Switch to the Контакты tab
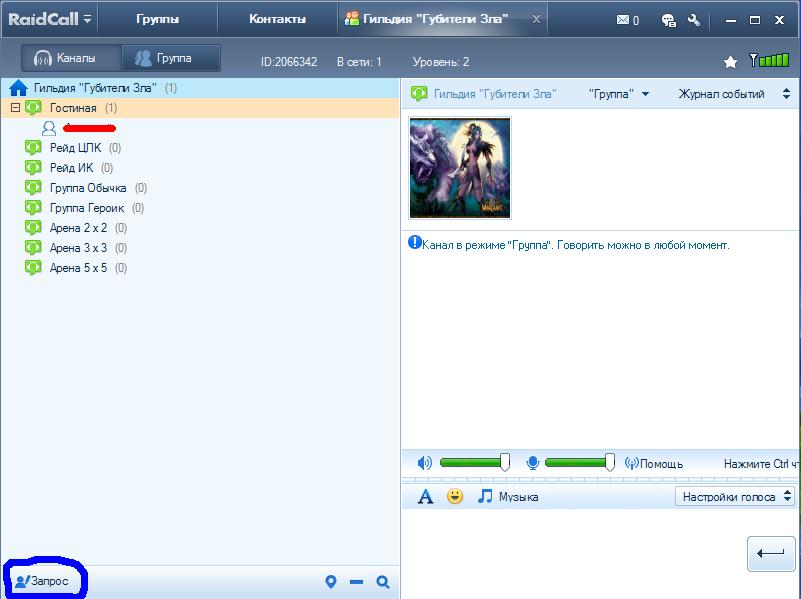 (277, 19)
